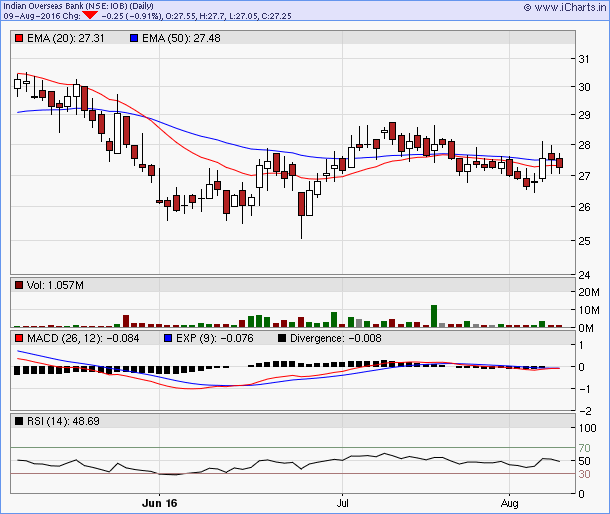This screenshot has width=610, height=514.
Task: Click the last candlestick on the price chart
Action: [559, 163]
